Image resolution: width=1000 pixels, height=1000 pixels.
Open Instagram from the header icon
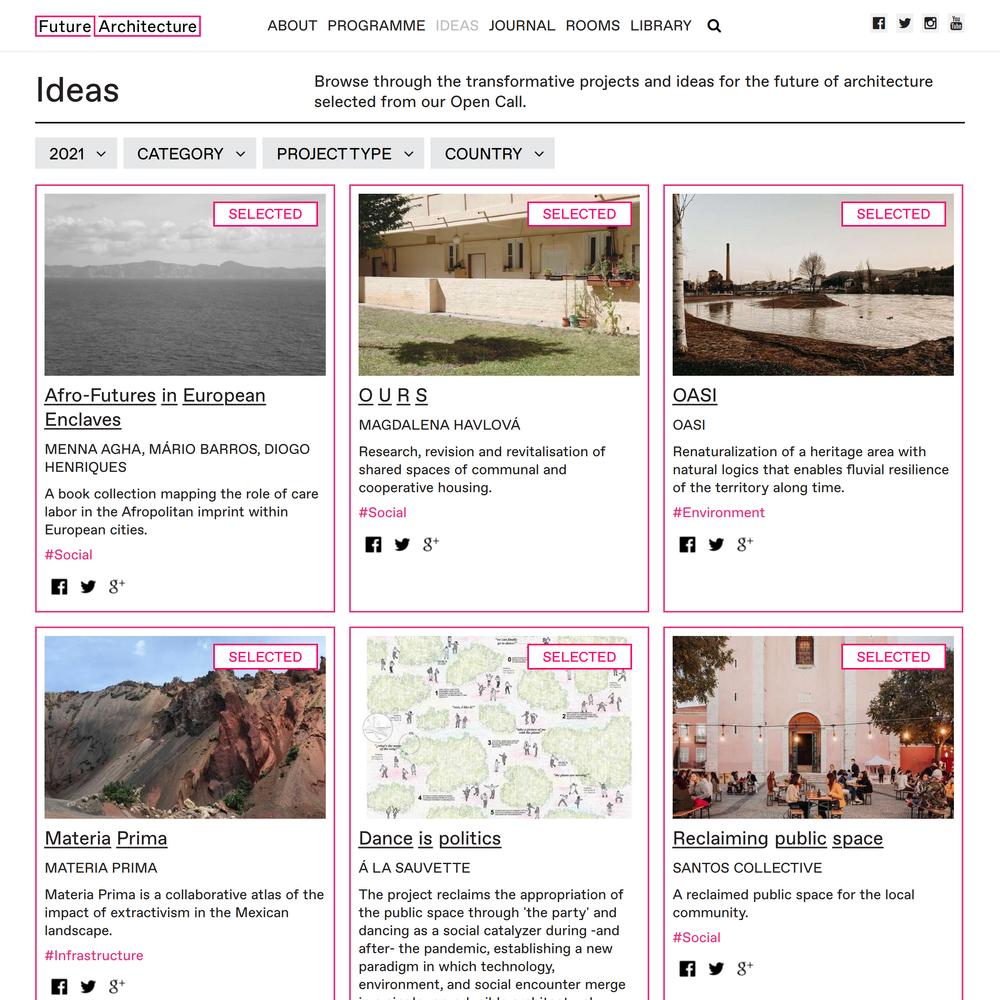930,24
